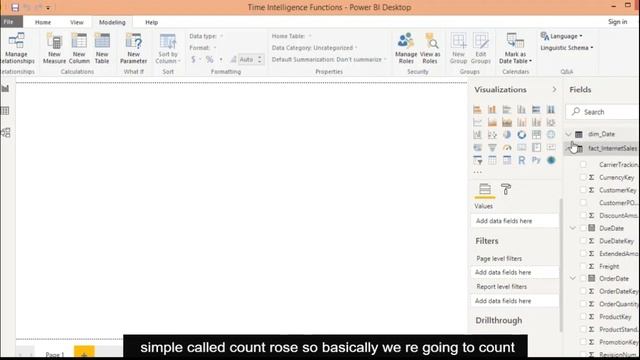Image resolution: width=640 pixels, height=360 pixels.
Task: Check the Freight field
Action: 583,266
